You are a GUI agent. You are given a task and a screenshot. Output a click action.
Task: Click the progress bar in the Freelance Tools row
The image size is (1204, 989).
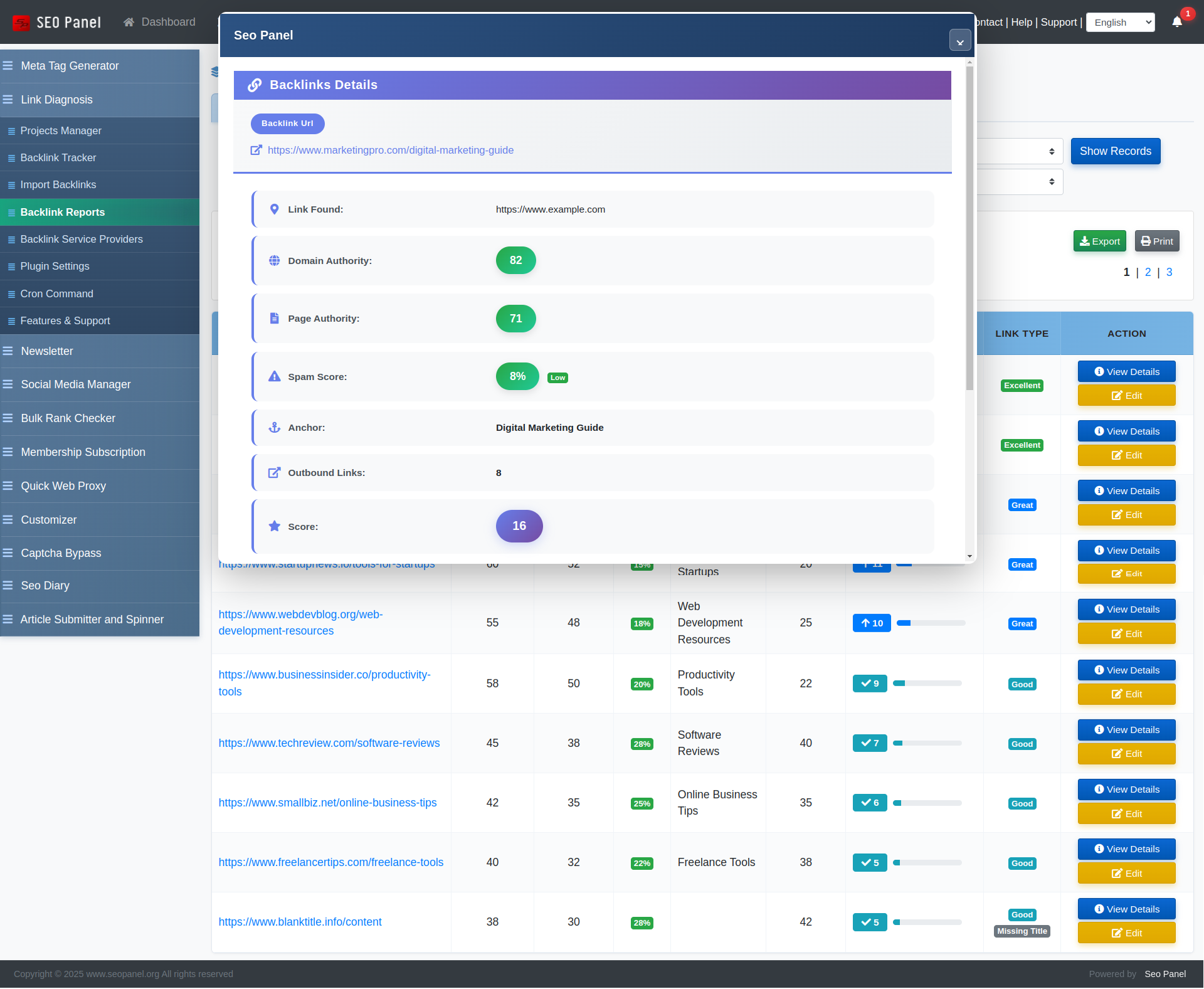(928, 862)
